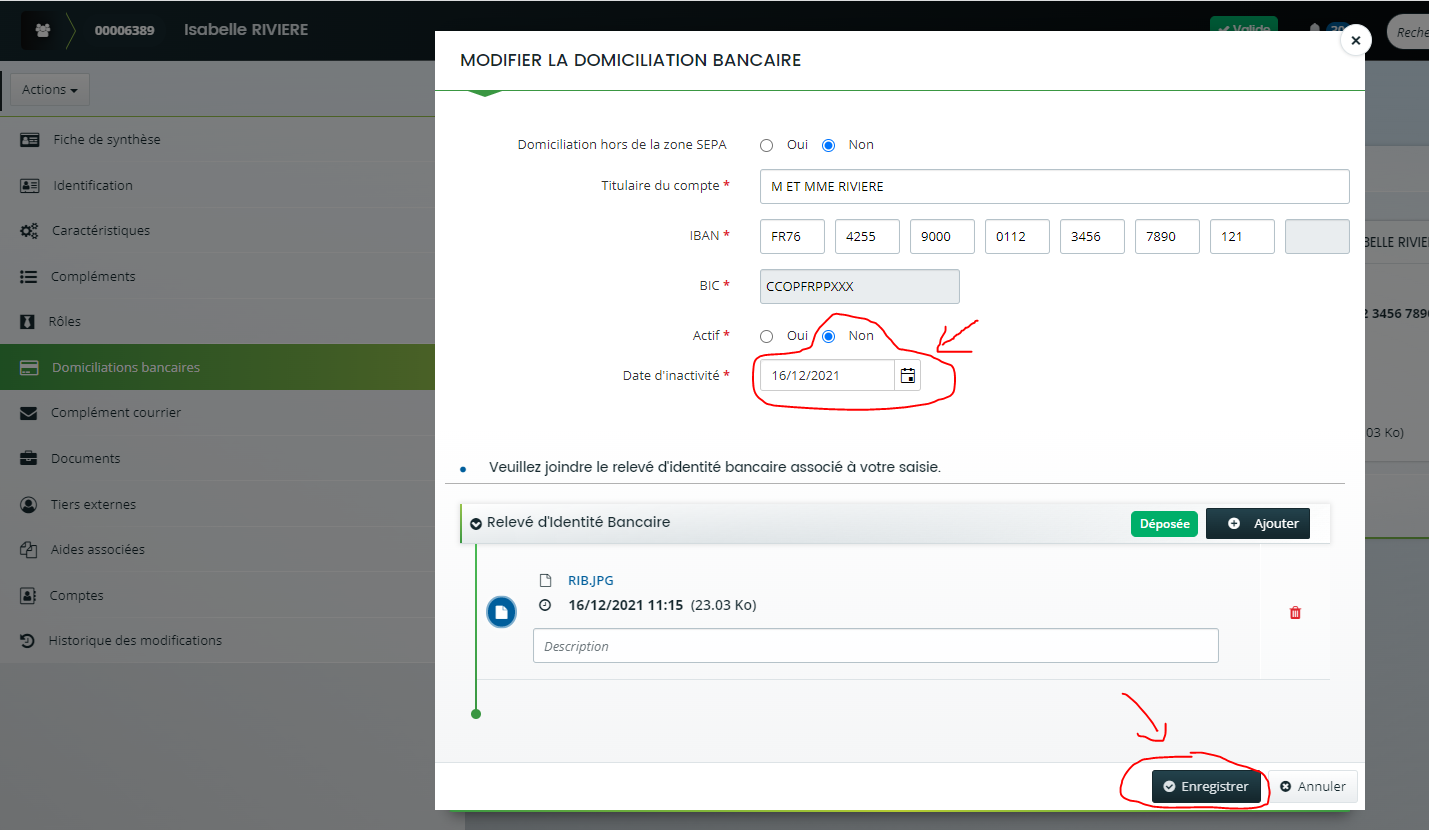The width and height of the screenshot is (1429, 830).
Task: Click the Tiers externes person icon
Action: (29, 504)
